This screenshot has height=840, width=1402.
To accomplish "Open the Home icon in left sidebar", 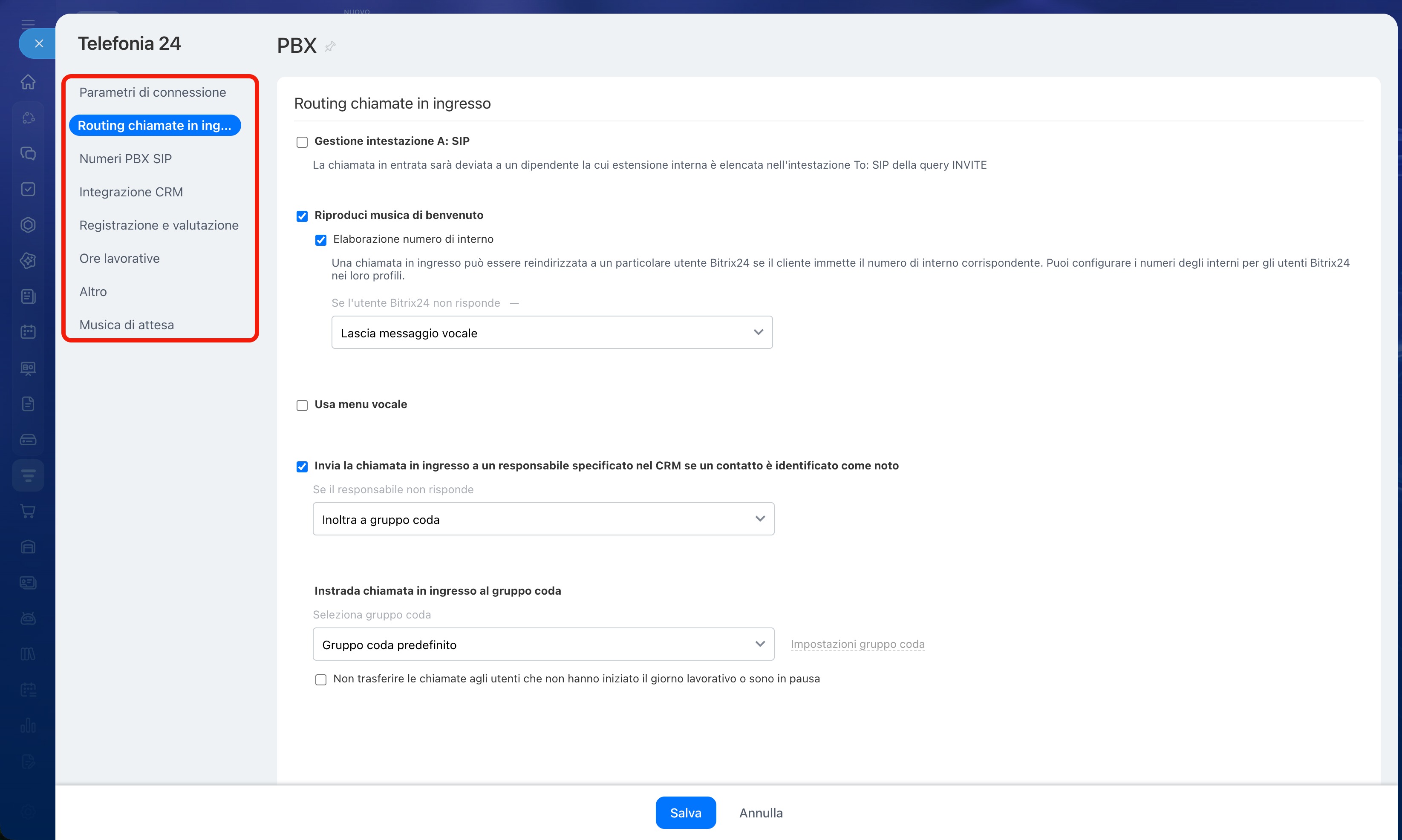I will point(28,82).
